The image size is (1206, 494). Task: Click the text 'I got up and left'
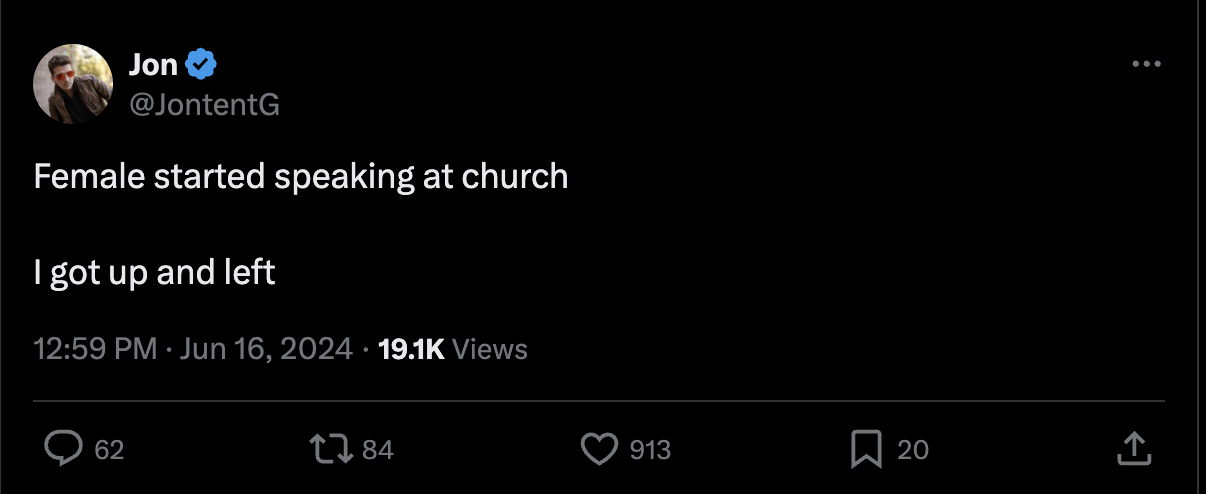pyautogui.click(x=154, y=272)
